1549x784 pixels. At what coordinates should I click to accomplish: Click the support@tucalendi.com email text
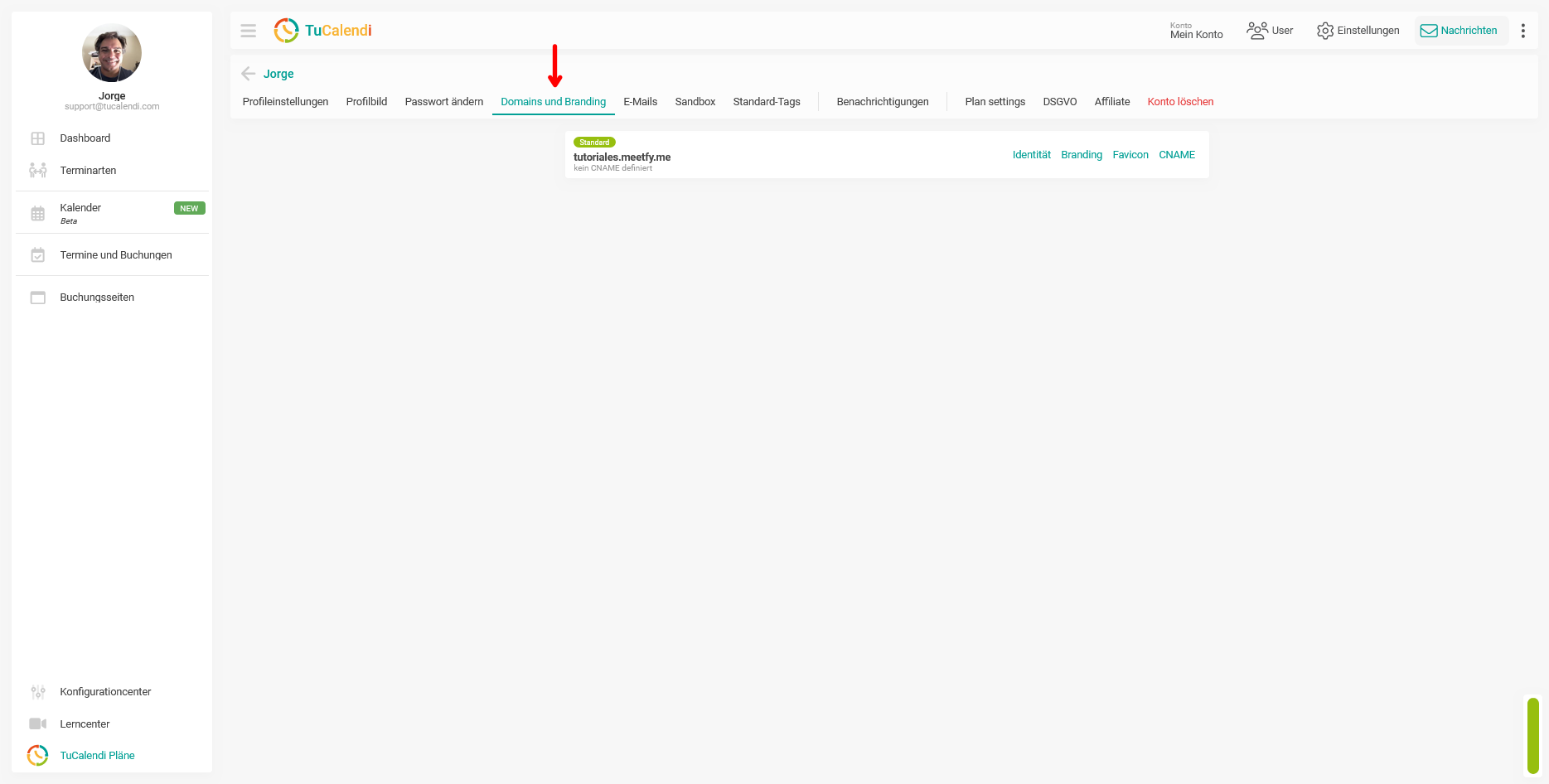point(112,107)
